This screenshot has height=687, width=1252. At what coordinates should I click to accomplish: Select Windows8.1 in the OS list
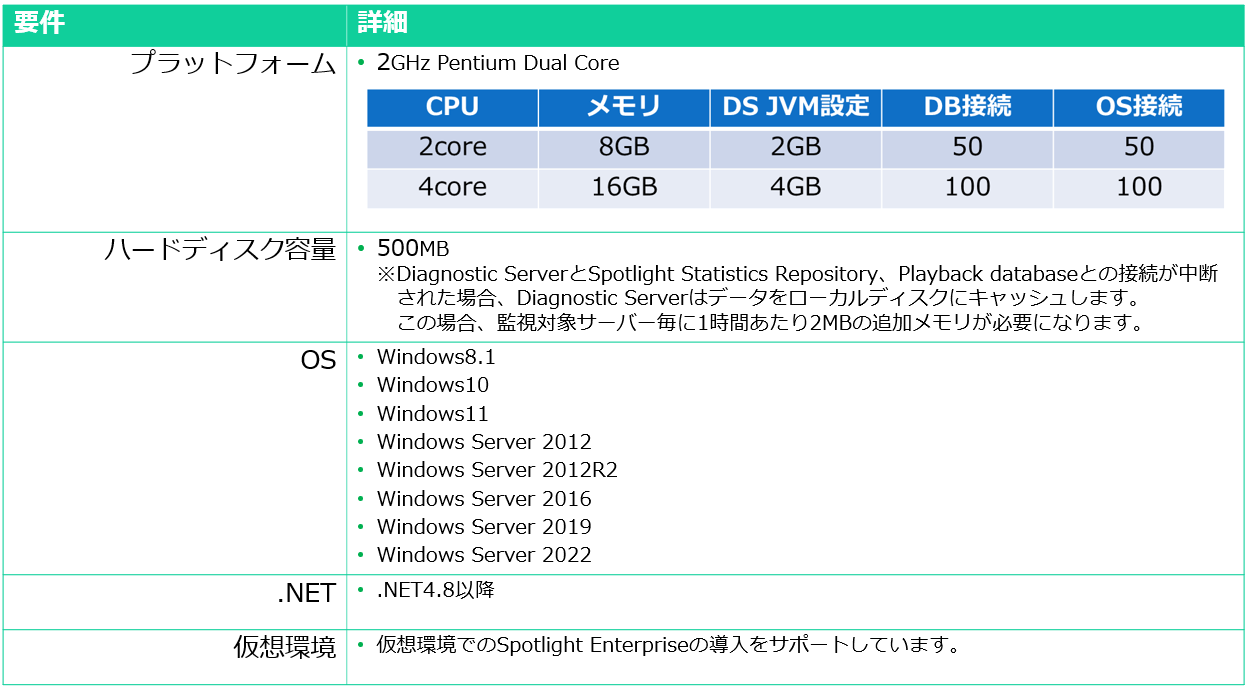point(436,357)
